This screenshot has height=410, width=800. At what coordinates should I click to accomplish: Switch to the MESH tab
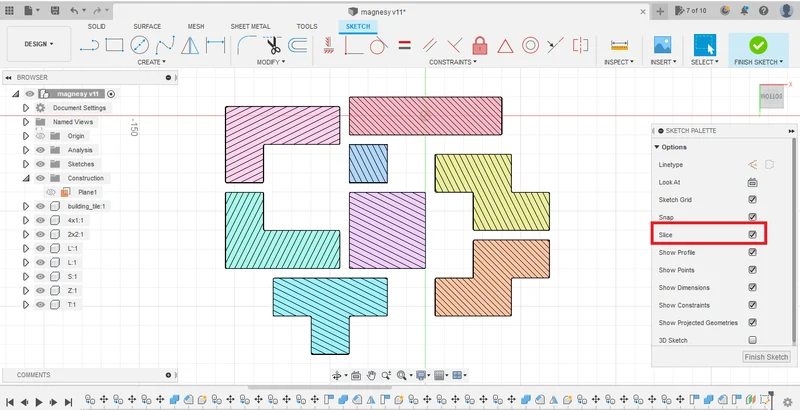pos(196,27)
